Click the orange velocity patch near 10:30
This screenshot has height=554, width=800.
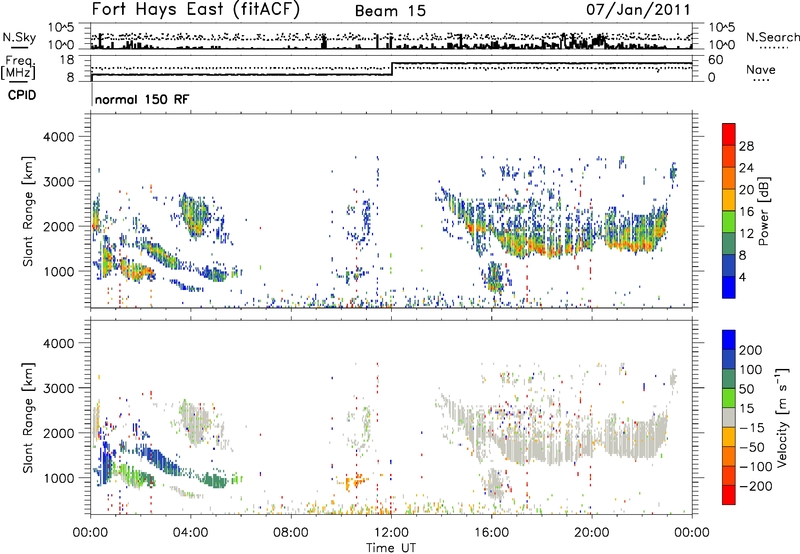355,481
